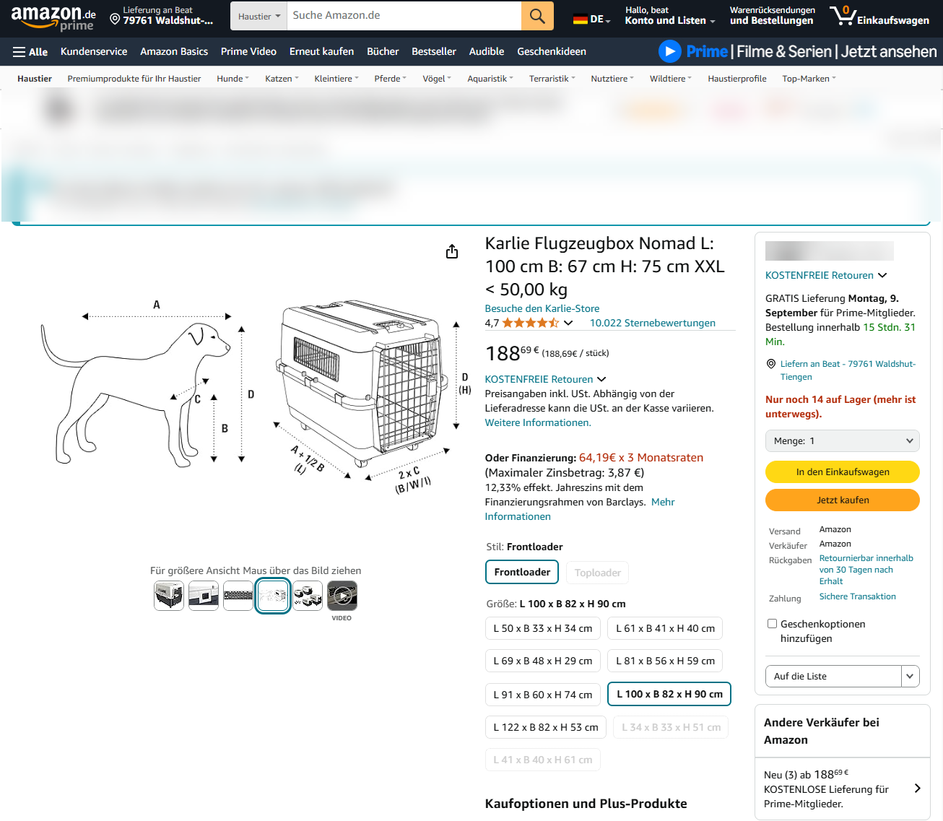Open the shopping cart Einkaufswagen icon

(x=845, y=16)
